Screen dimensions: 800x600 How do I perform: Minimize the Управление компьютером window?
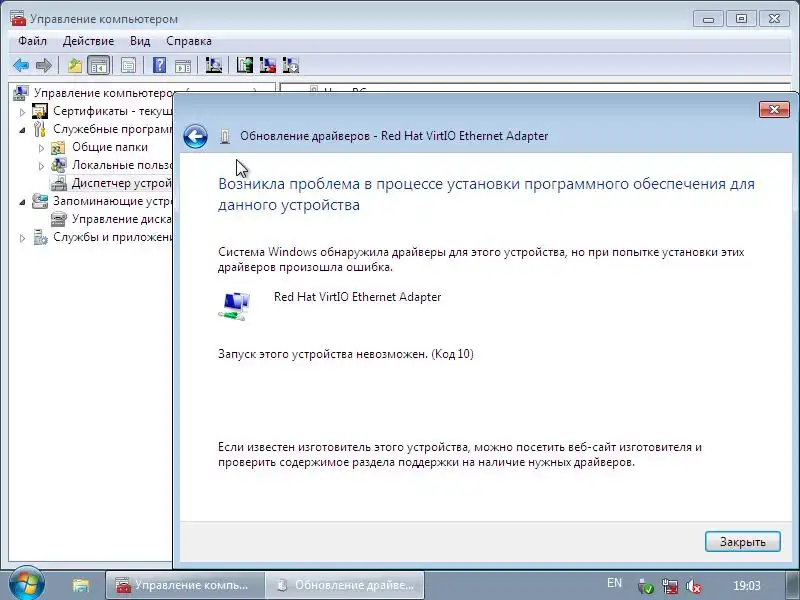point(709,19)
